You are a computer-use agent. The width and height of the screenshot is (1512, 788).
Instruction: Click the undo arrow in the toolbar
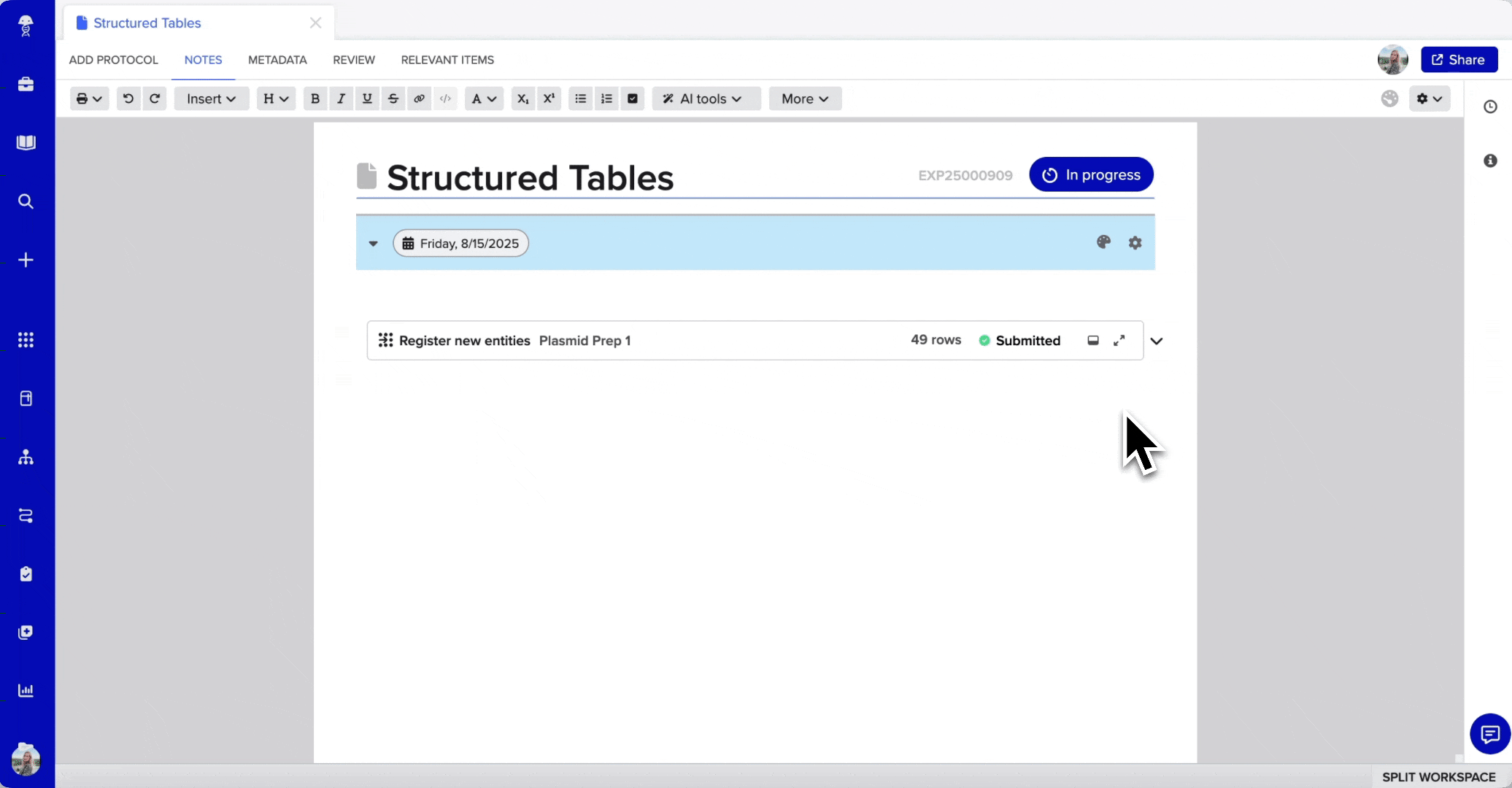pos(128,98)
